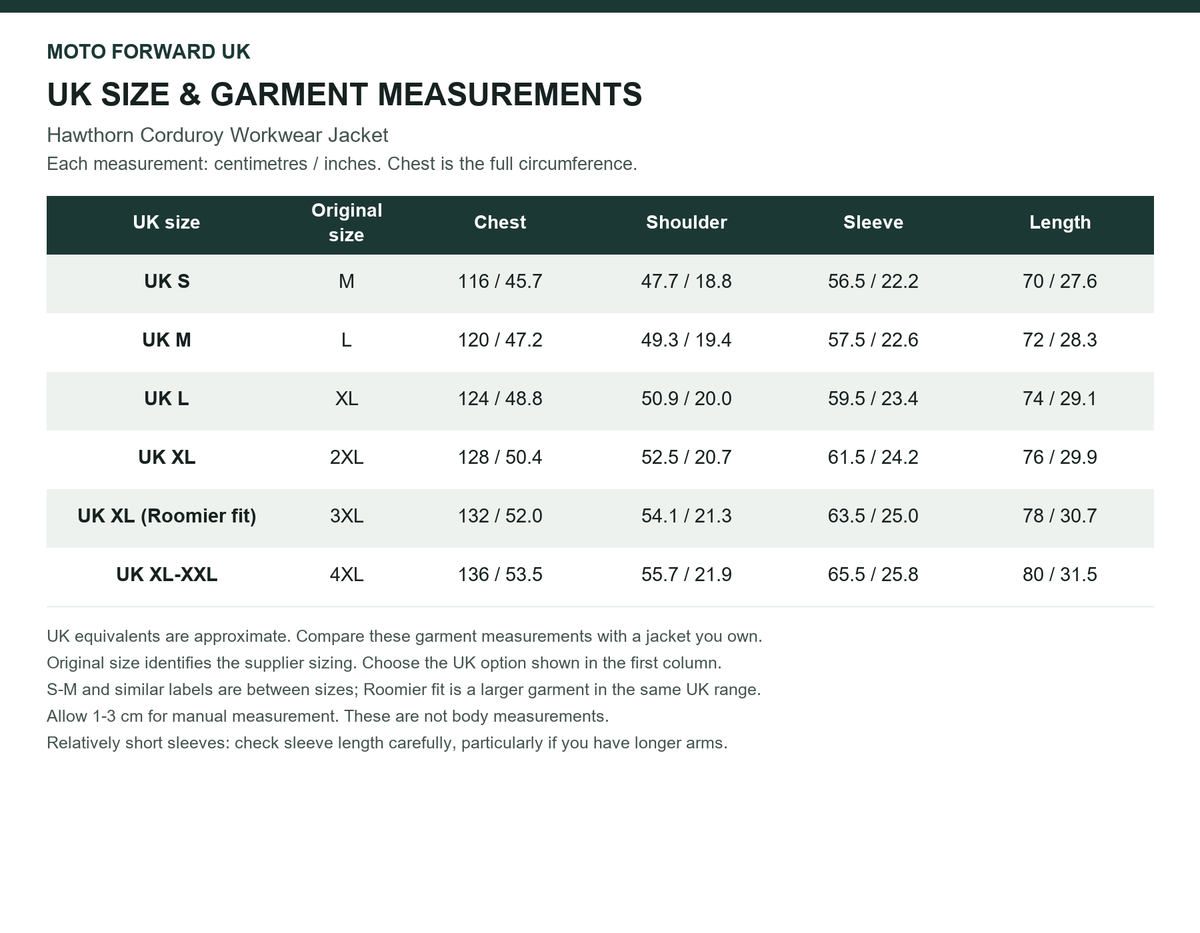1200x933 pixels.
Task: Click chest value 116 / 45.7
Action: [x=500, y=281]
